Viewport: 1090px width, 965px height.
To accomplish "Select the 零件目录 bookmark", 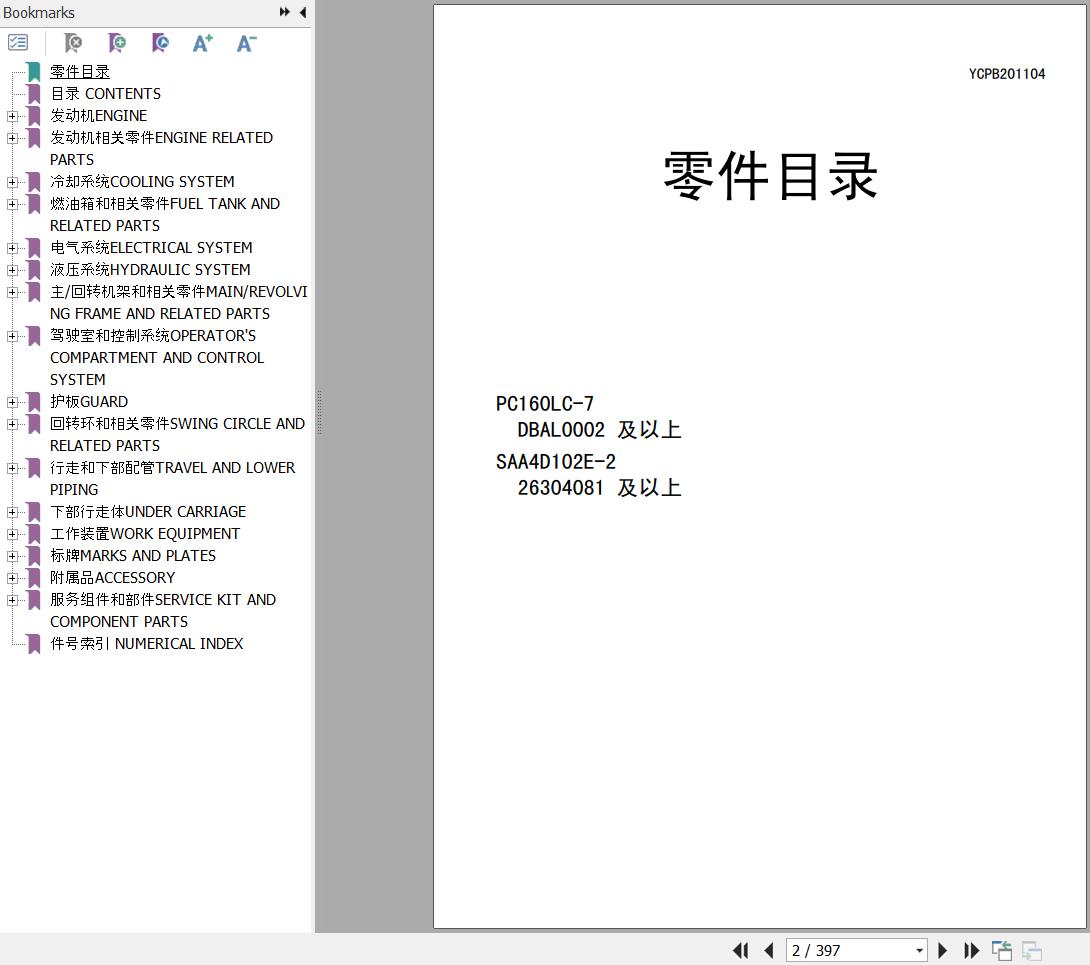I will [80, 72].
